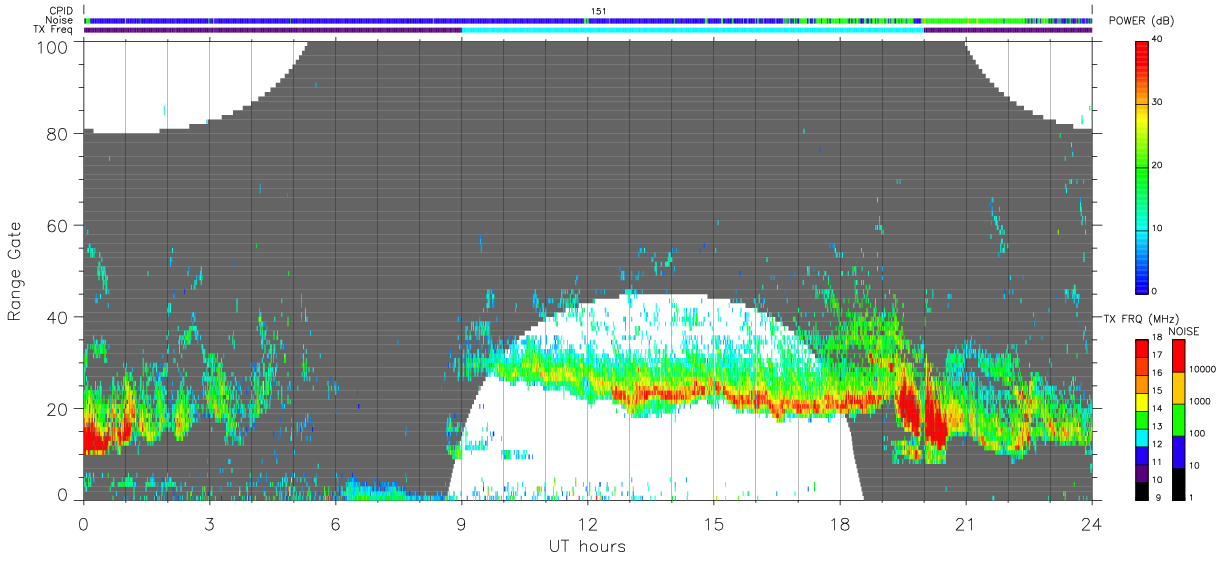Click the "CPID" row label
Viewport: 1228px width, 567px height.
coord(61,11)
